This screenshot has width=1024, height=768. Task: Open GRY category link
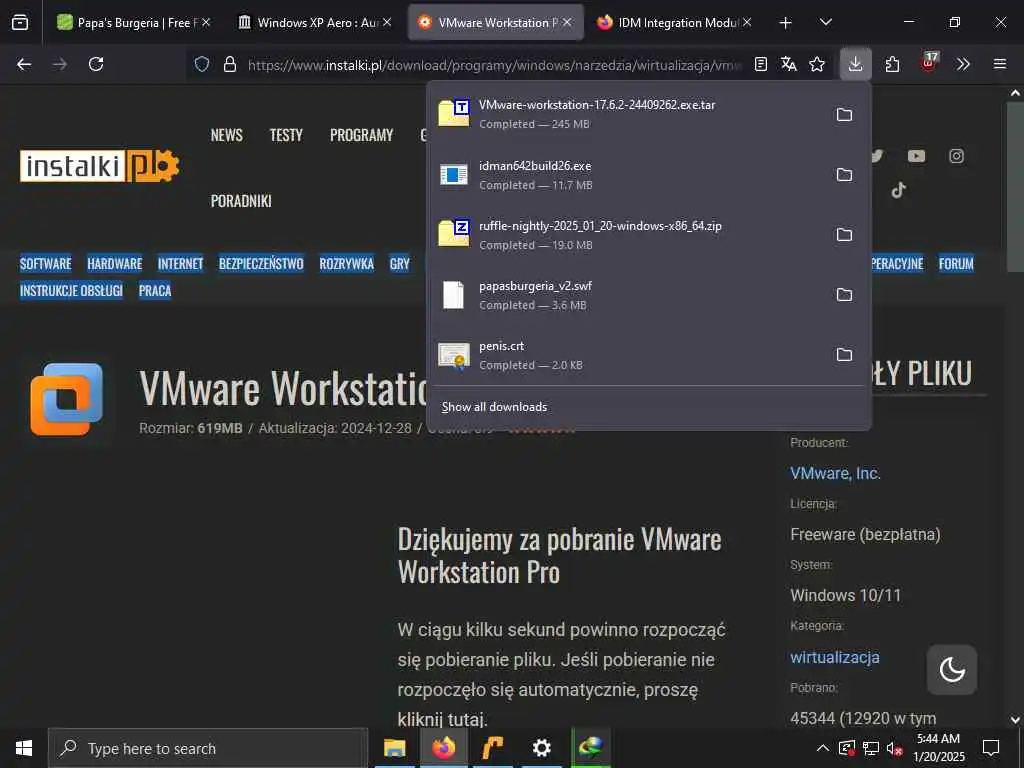pos(400,264)
